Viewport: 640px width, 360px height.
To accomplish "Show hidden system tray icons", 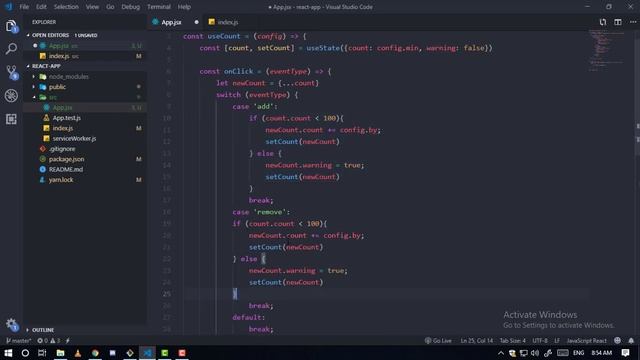I will tap(500, 353).
